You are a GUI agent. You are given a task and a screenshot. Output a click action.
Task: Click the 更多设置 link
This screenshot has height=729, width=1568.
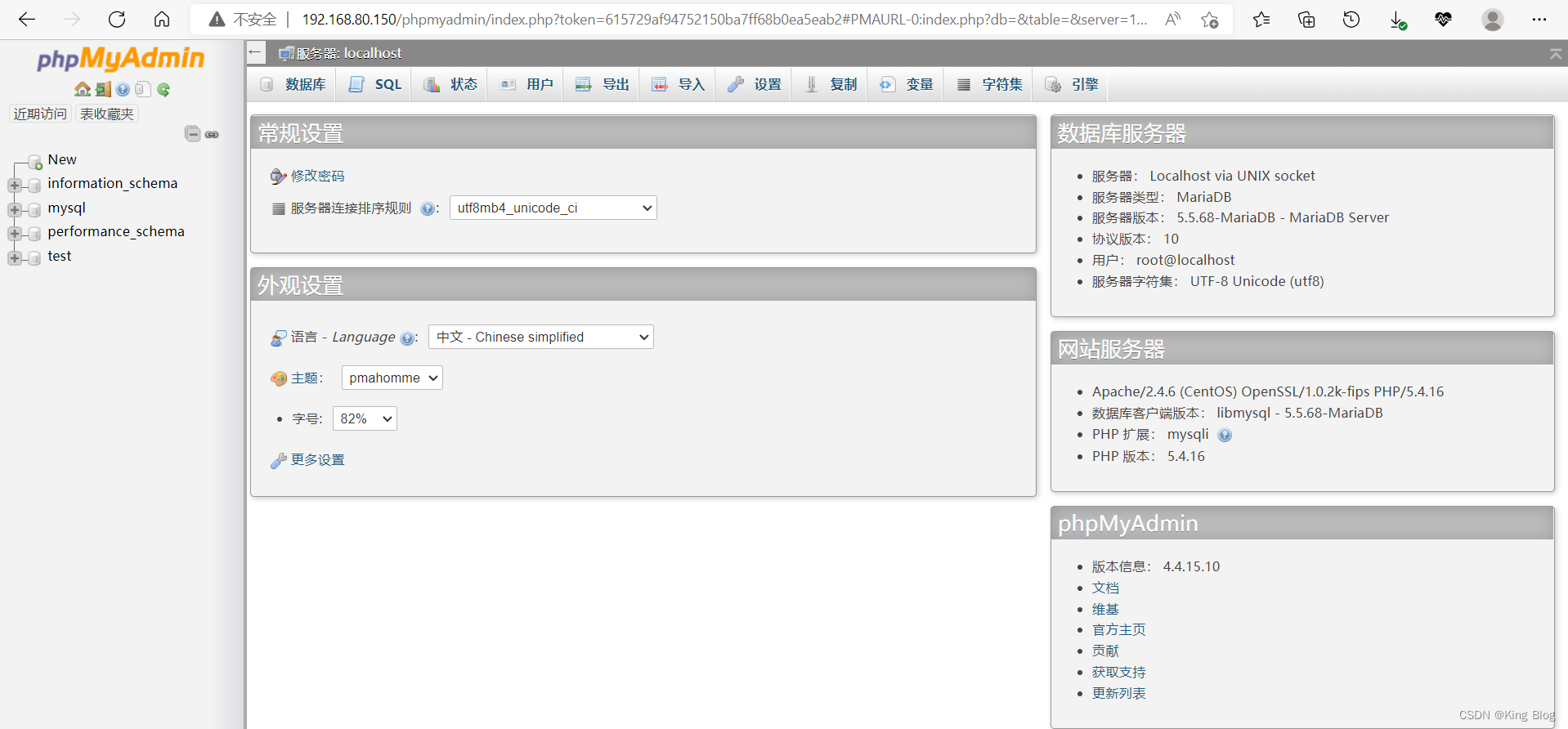[317, 459]
